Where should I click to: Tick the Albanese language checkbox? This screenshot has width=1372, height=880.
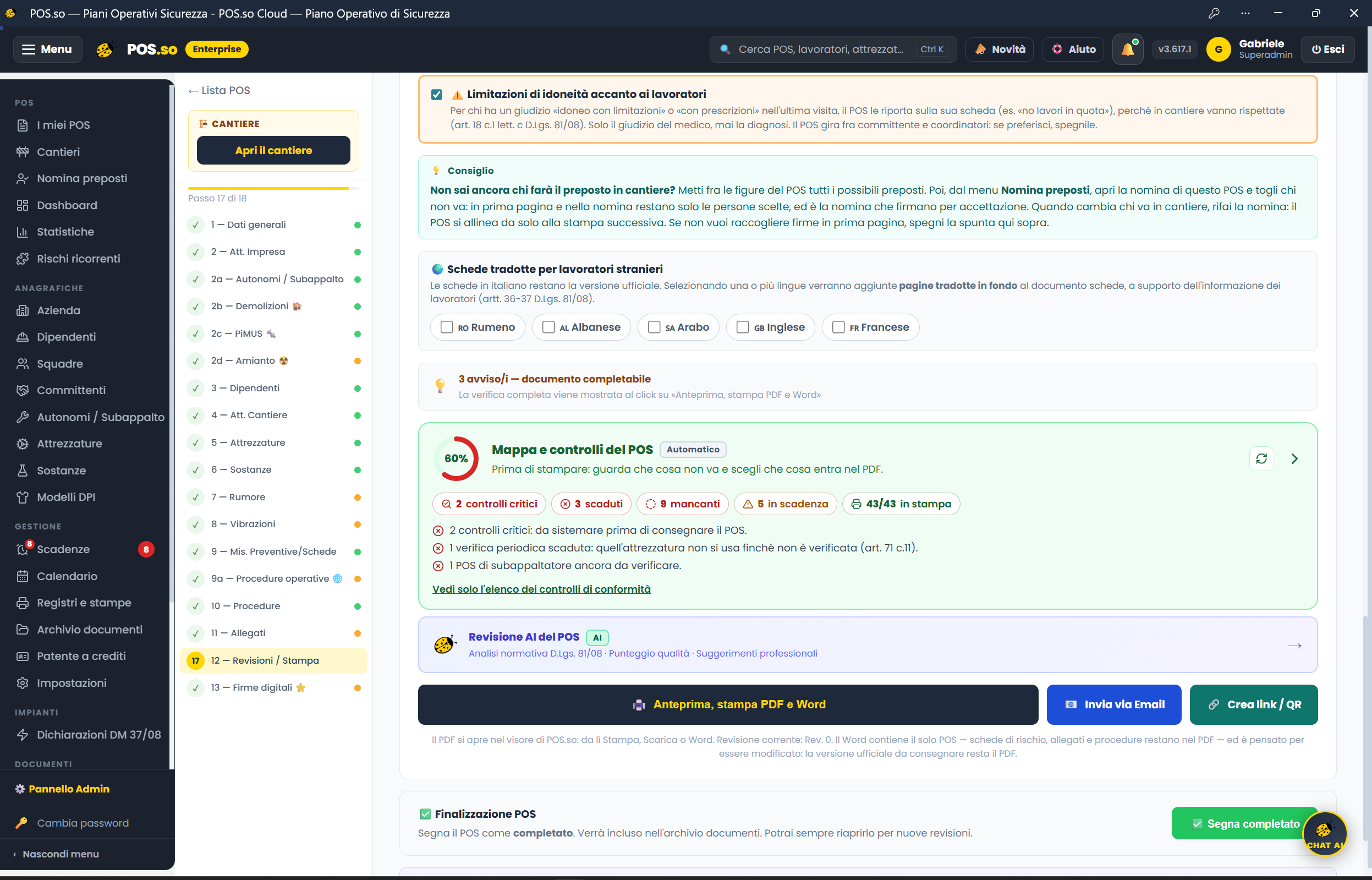coord(548,327)
